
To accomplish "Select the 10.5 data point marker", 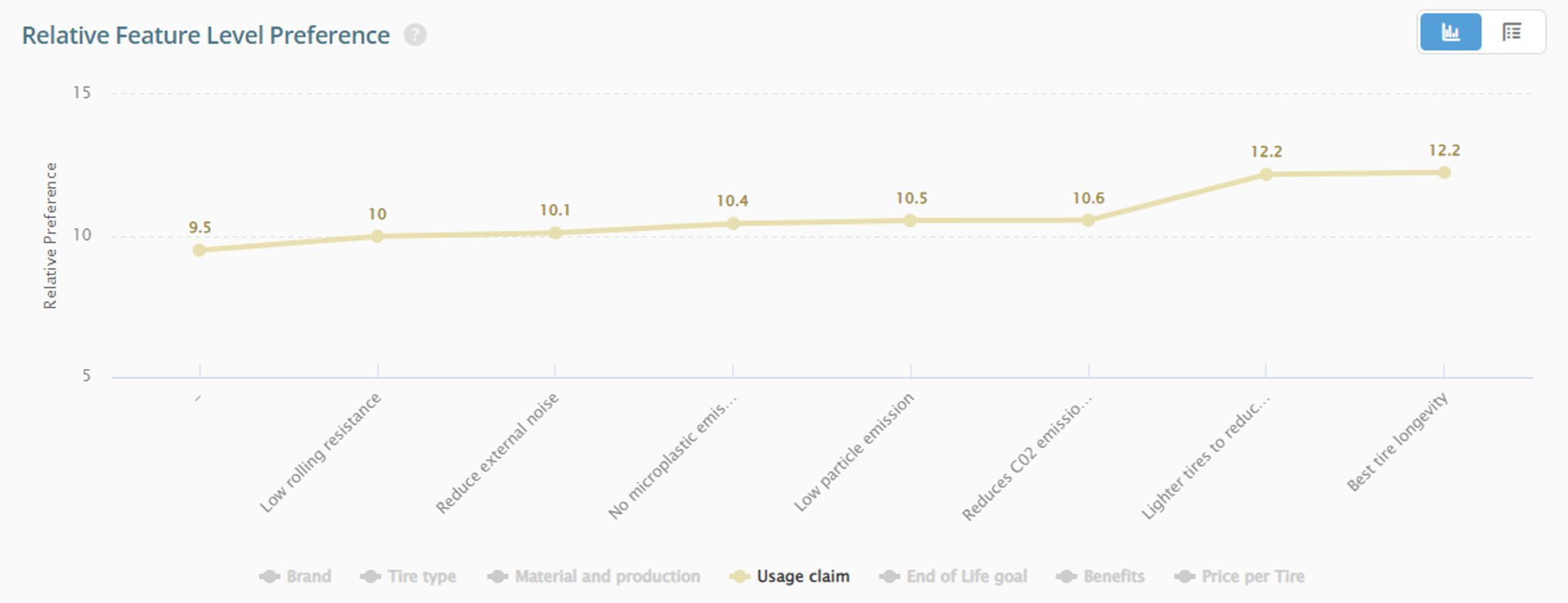I will pos(910,220).
